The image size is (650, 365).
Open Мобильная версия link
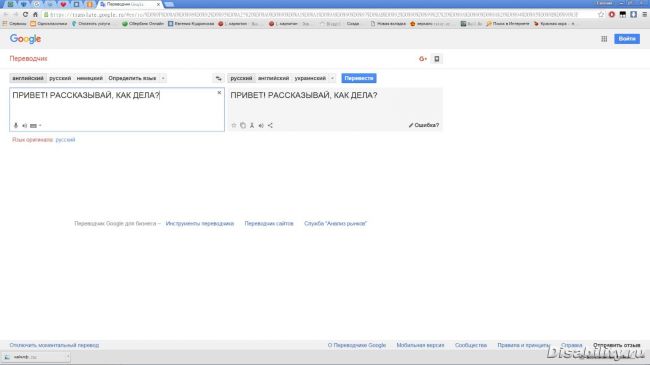coord(420,345)
